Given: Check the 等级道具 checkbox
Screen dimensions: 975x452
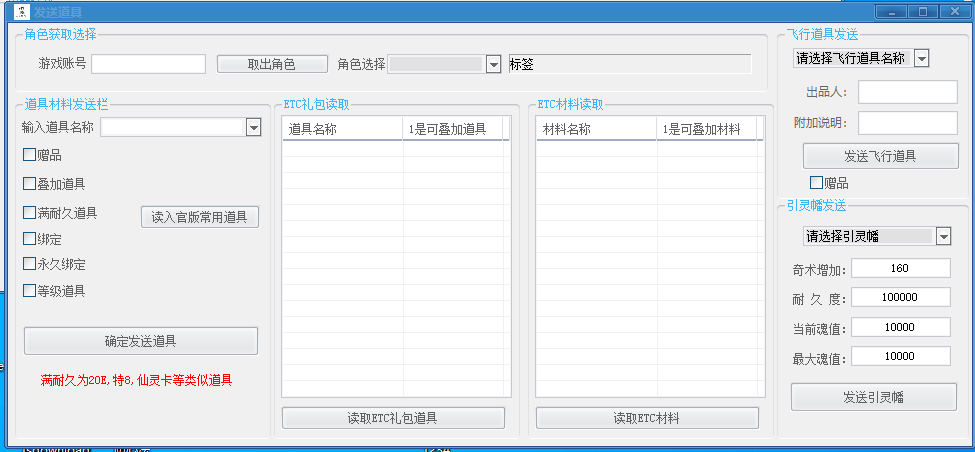Looking at the screenshot, I should 30,292.
